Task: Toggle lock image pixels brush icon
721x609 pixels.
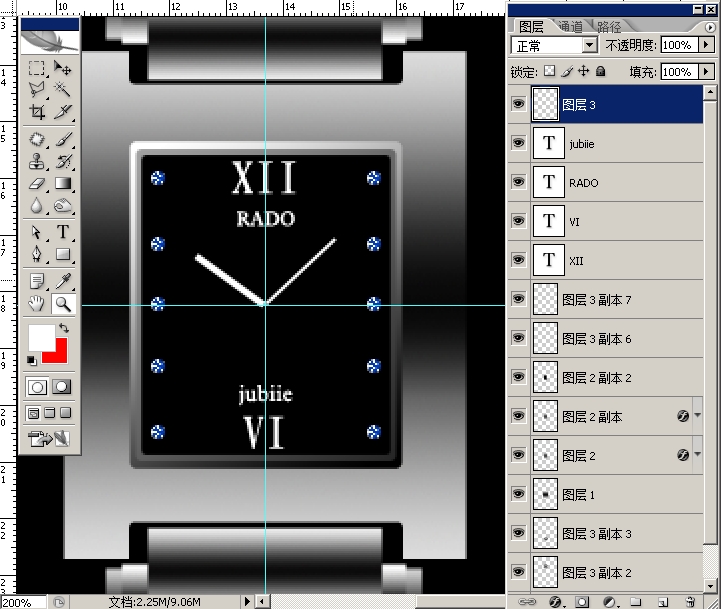Action: pyautogui.click(x=567, y=71)
